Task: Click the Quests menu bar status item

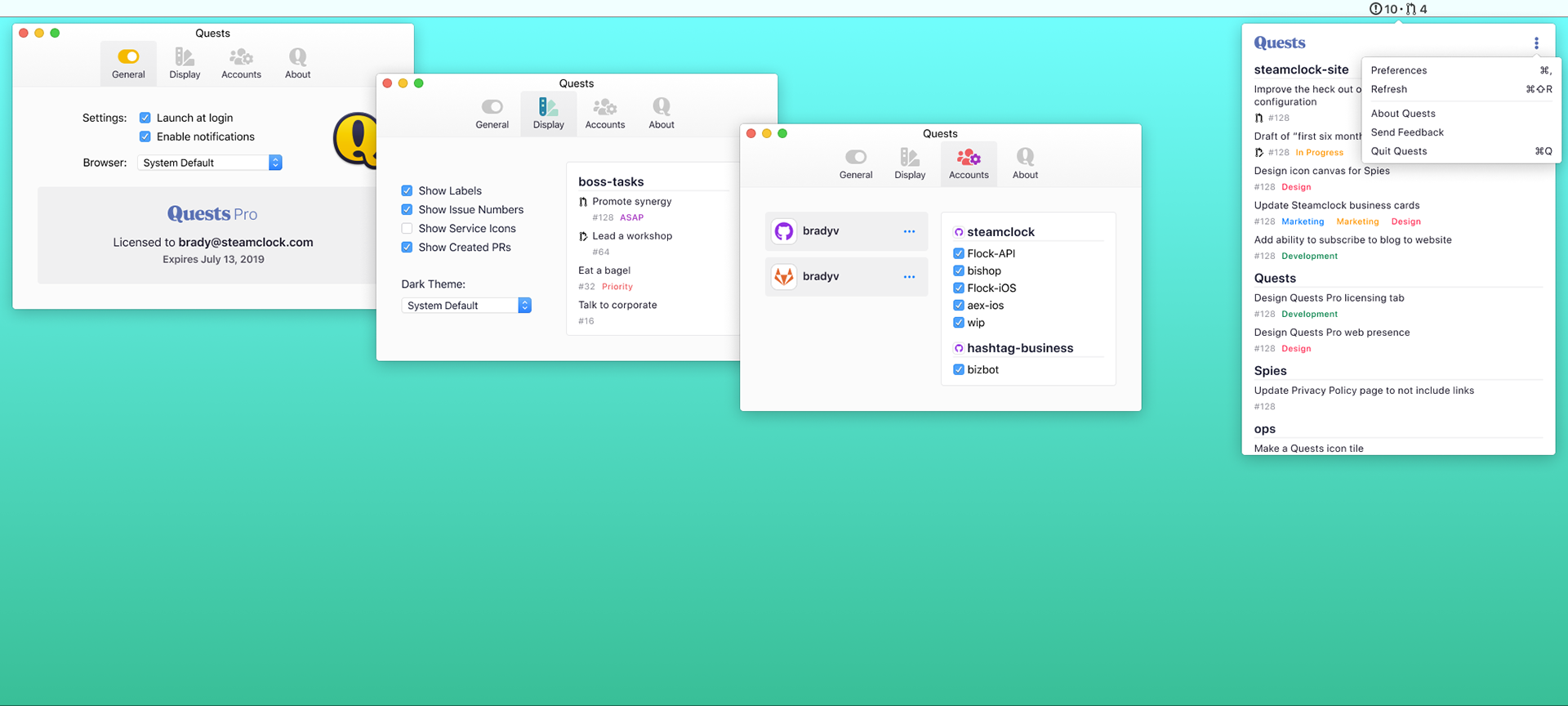Action: coord(1398,9)
